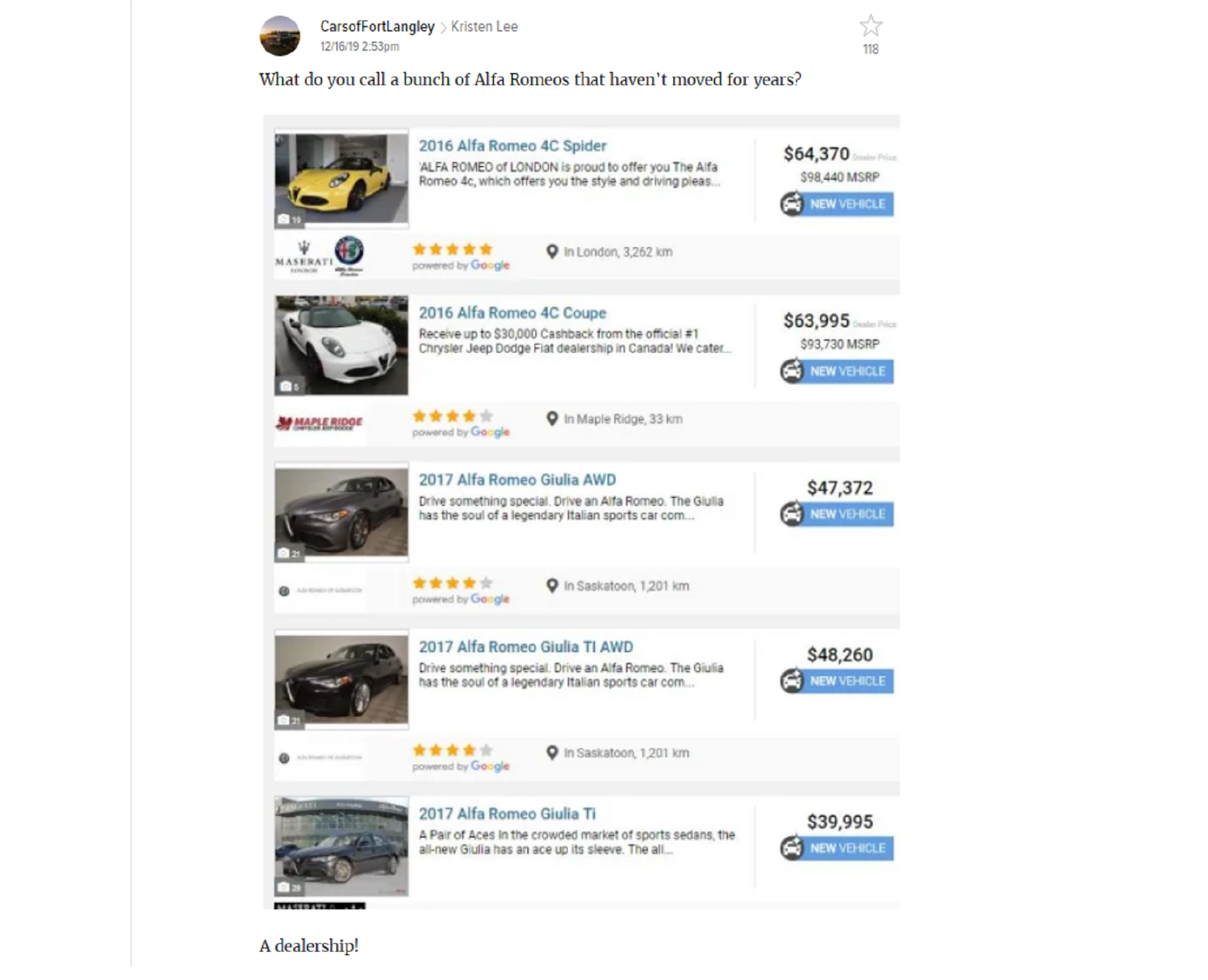Open 2017 Alfa Romeo Giulia TI AWD listing

526,647
